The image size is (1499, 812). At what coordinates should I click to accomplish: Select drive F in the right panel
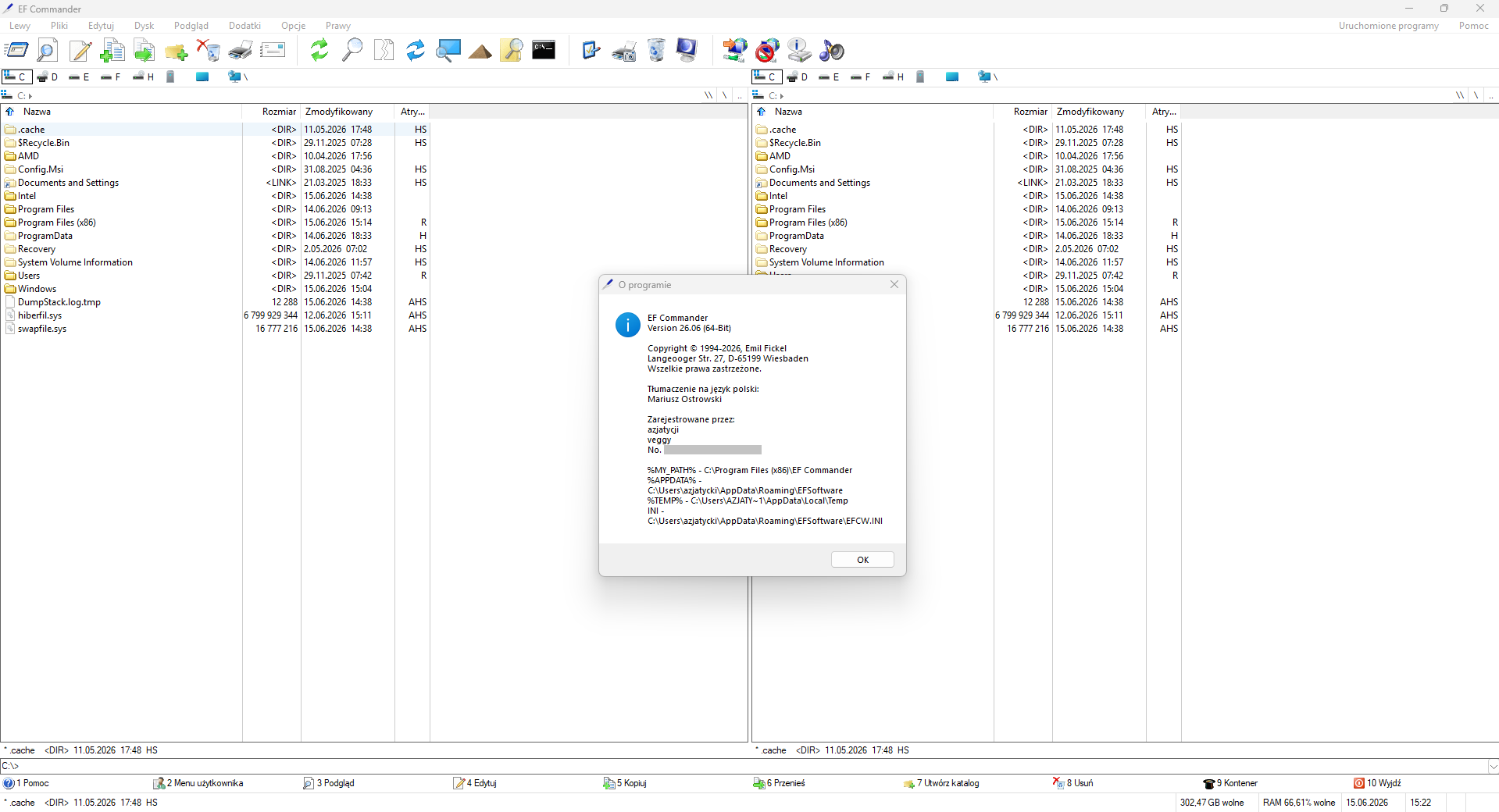861,77
